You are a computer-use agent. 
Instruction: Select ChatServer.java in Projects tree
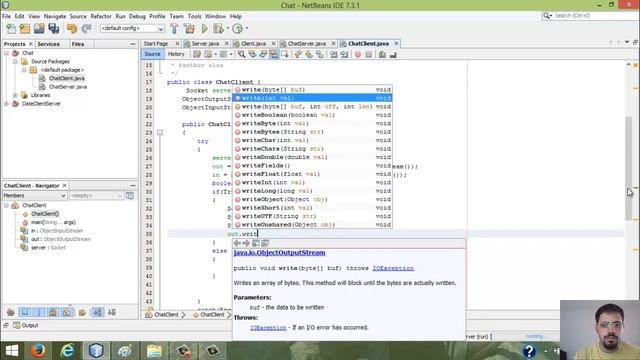pyautogui.click(x=67, y=87)
